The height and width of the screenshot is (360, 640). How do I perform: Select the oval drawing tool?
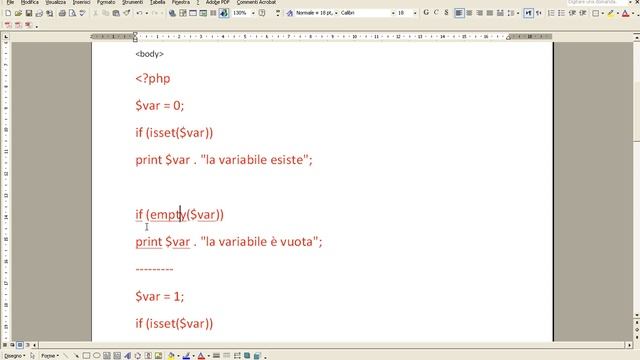[97, 356]
